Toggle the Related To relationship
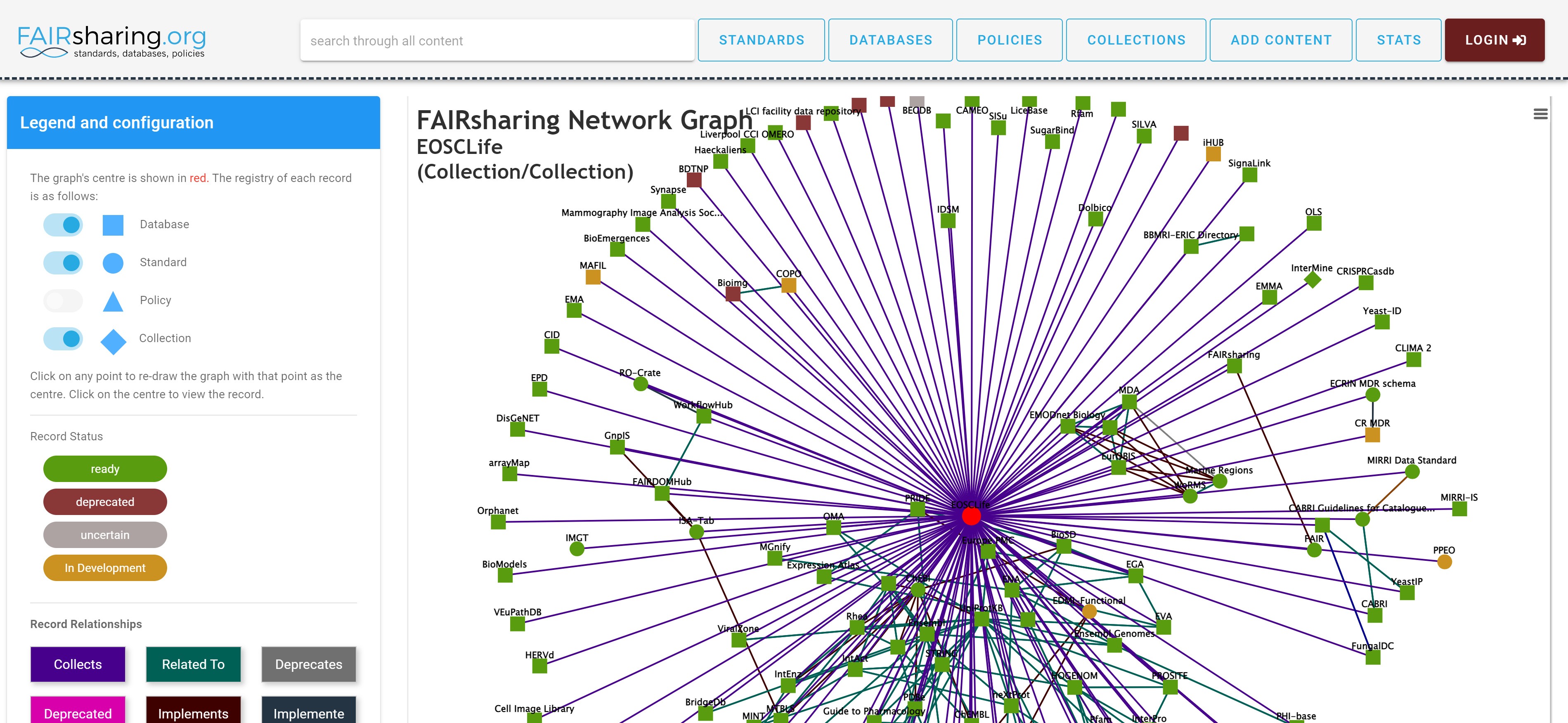 coord(193,664)
